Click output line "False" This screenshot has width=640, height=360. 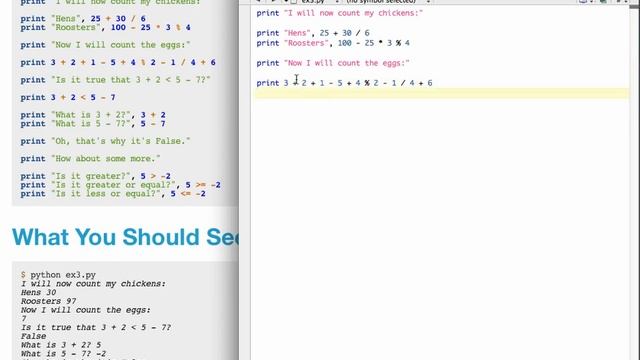(x=33, y=336)
